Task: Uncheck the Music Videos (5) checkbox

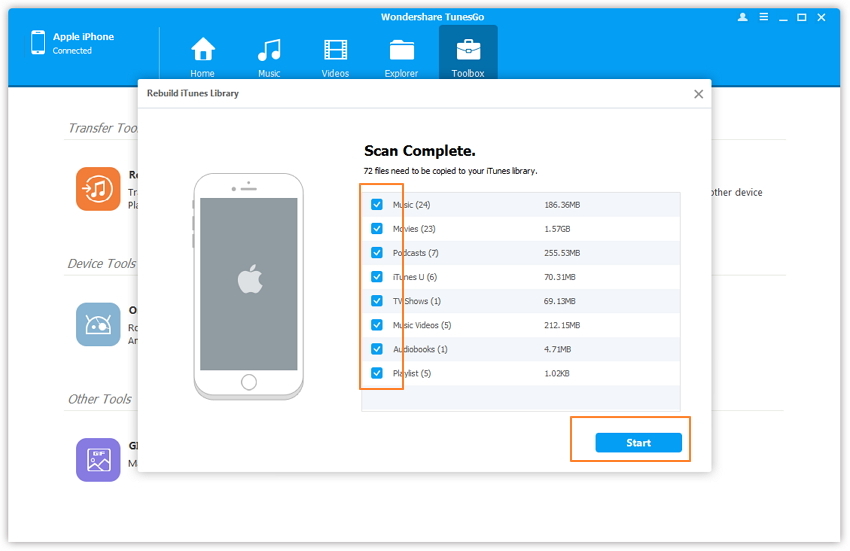Action: click(x=377, y=325)
